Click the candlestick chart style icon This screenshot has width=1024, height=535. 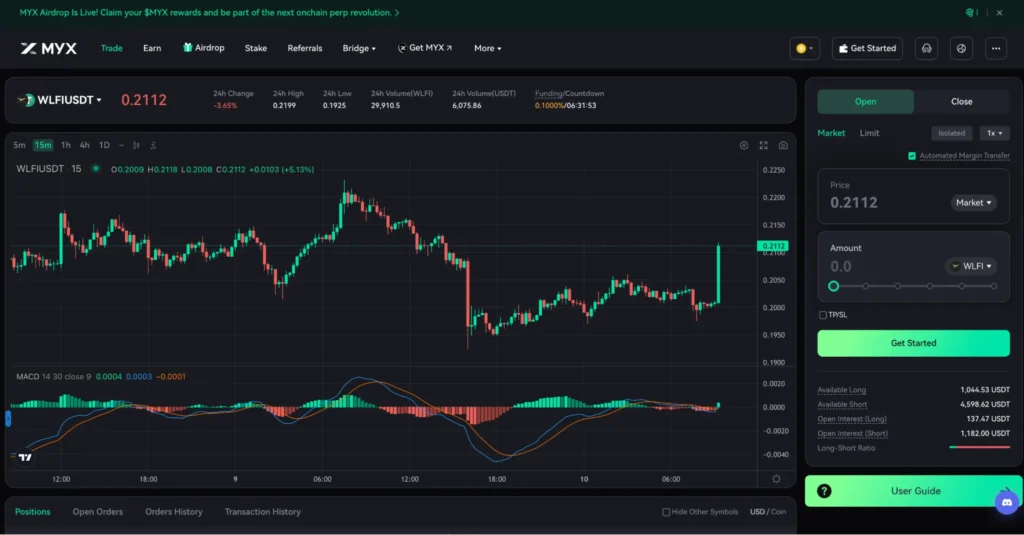click(135, 145)
